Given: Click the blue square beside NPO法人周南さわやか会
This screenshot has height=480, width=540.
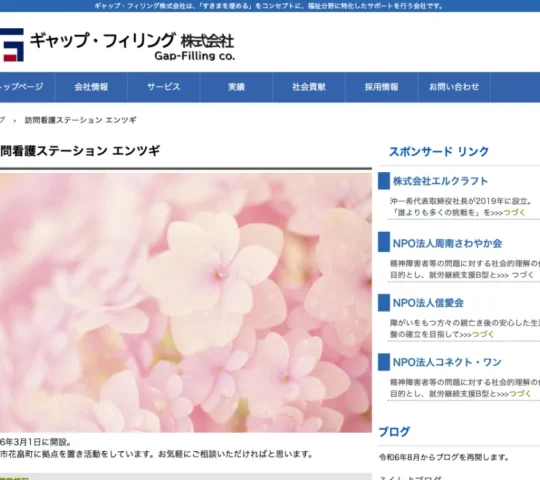Looking at the screenshot, I should click(x=384, y=242).
